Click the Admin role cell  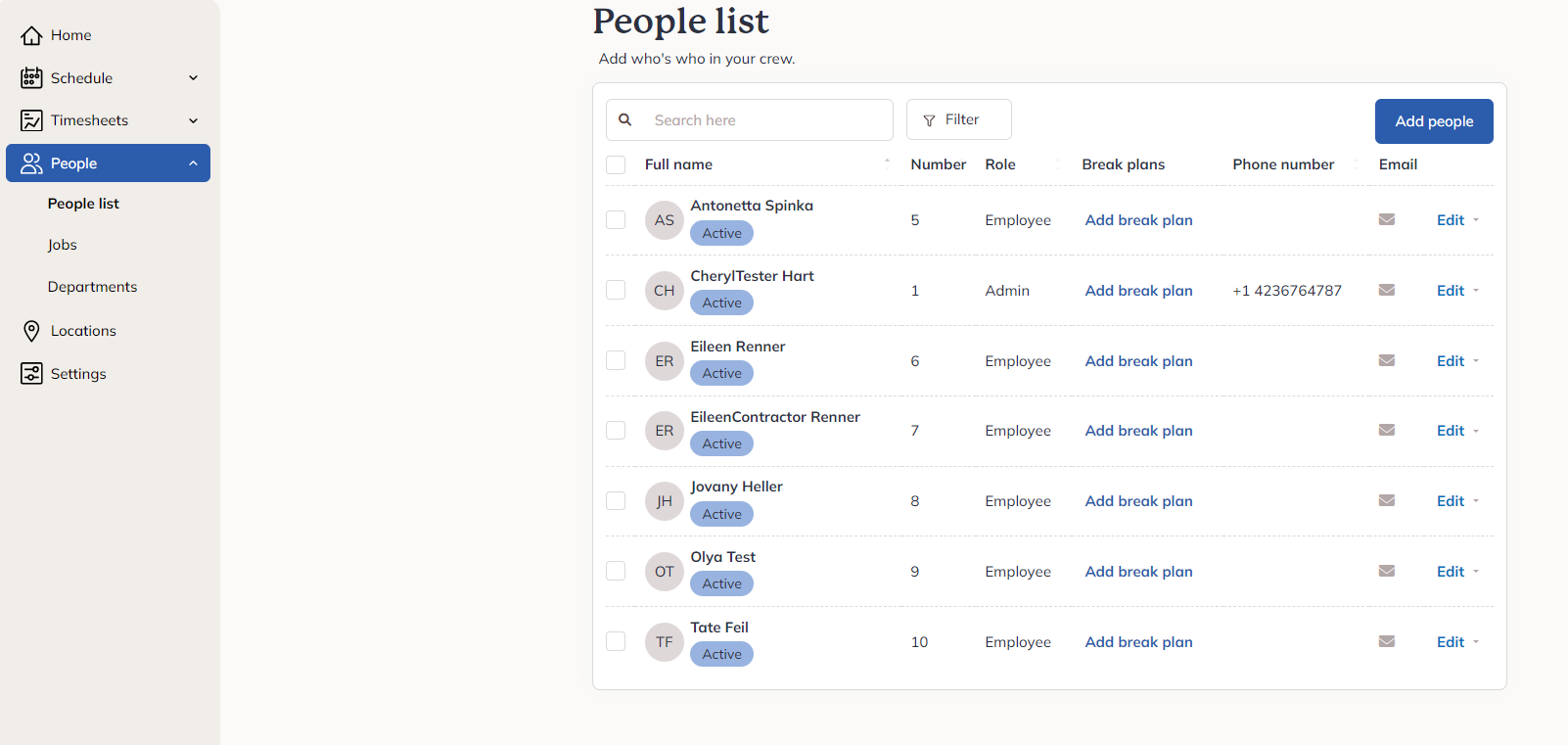[1007, 291]
